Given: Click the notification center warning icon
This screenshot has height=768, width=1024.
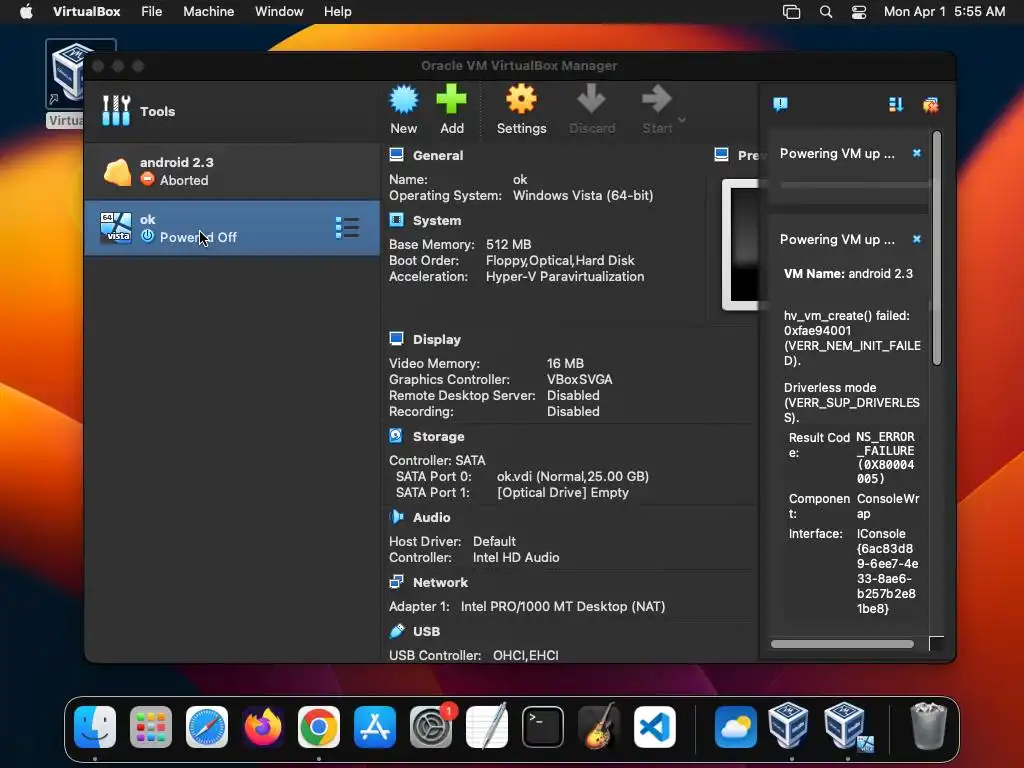Looking at the screenshot, I should click(x=780, y=104).
